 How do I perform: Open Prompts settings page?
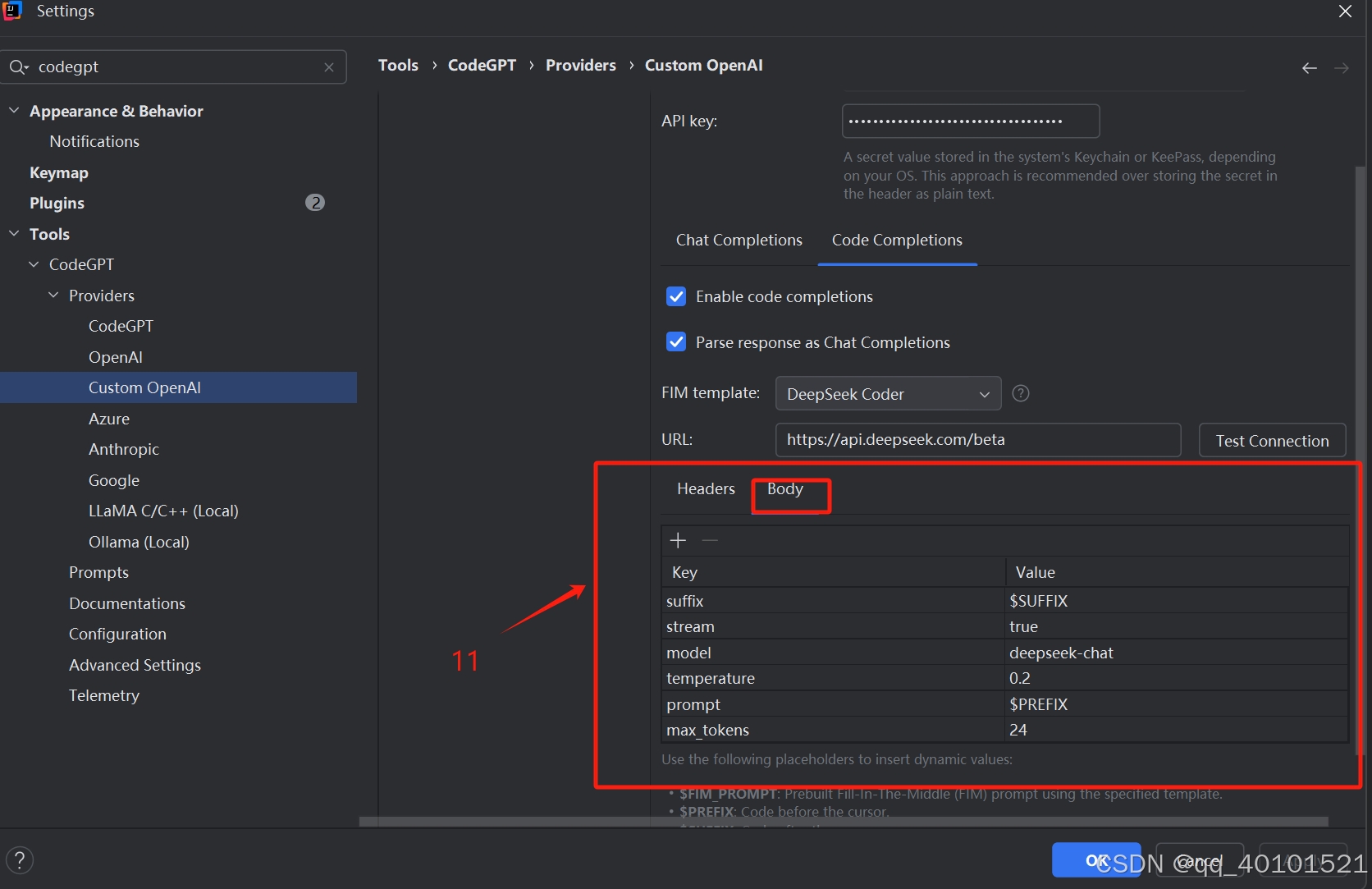[98, 572]
